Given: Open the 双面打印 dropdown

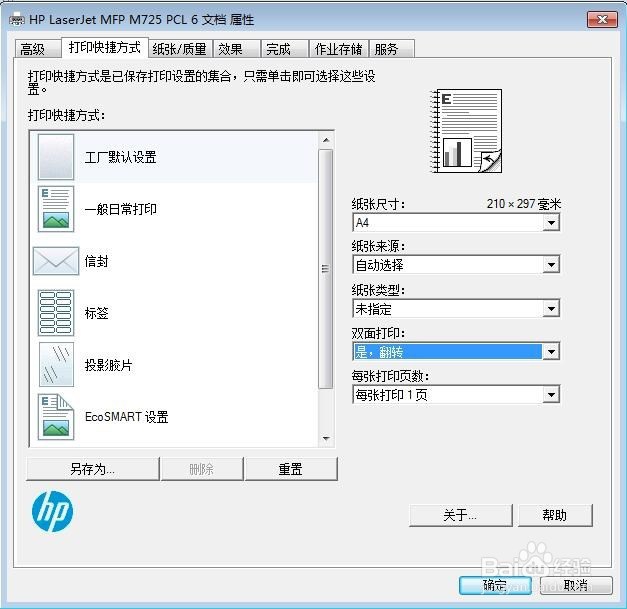Looking at the screenshot, I should coord(456,351).
